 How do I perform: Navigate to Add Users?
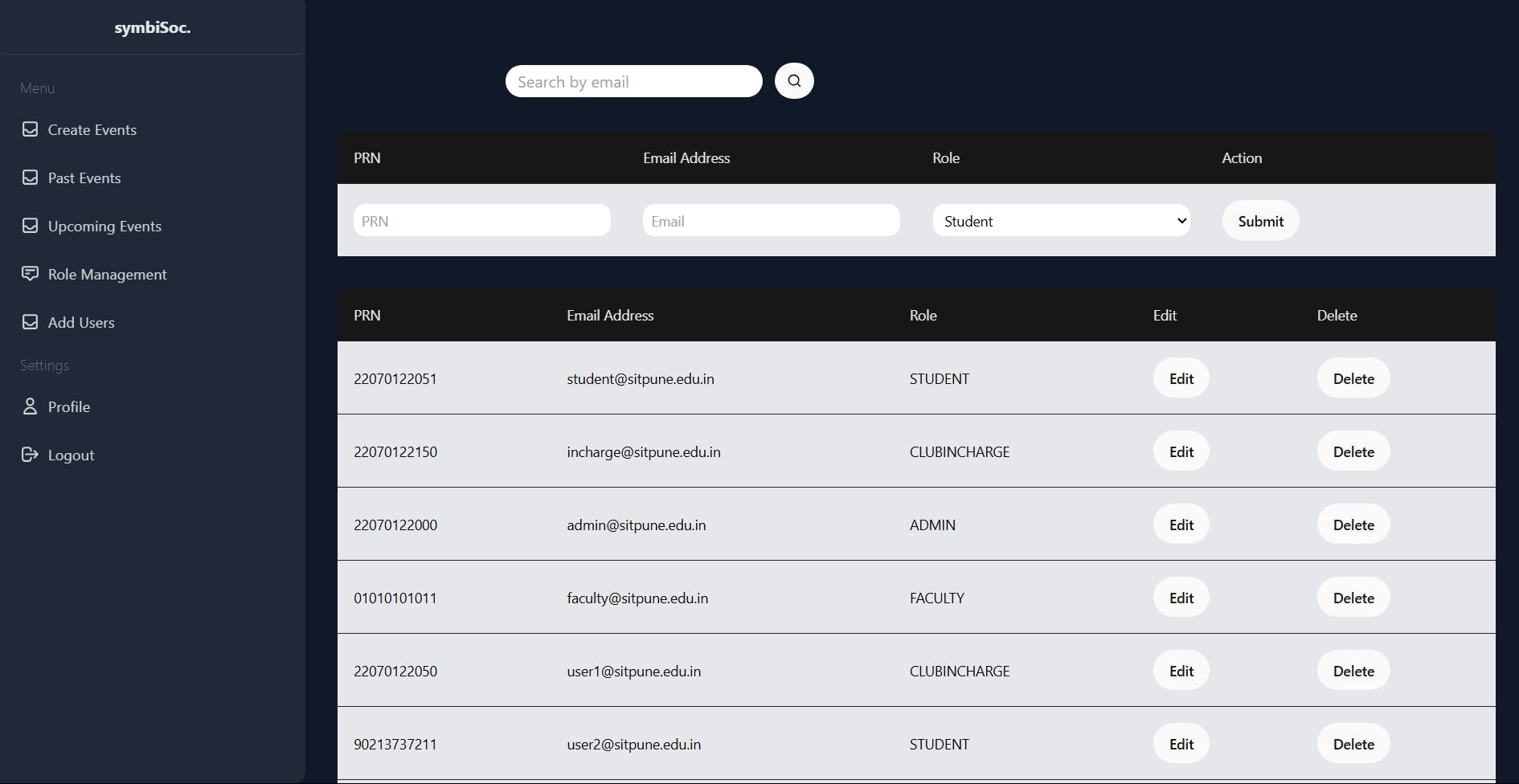pyautogui.click(x=81, y=323)
